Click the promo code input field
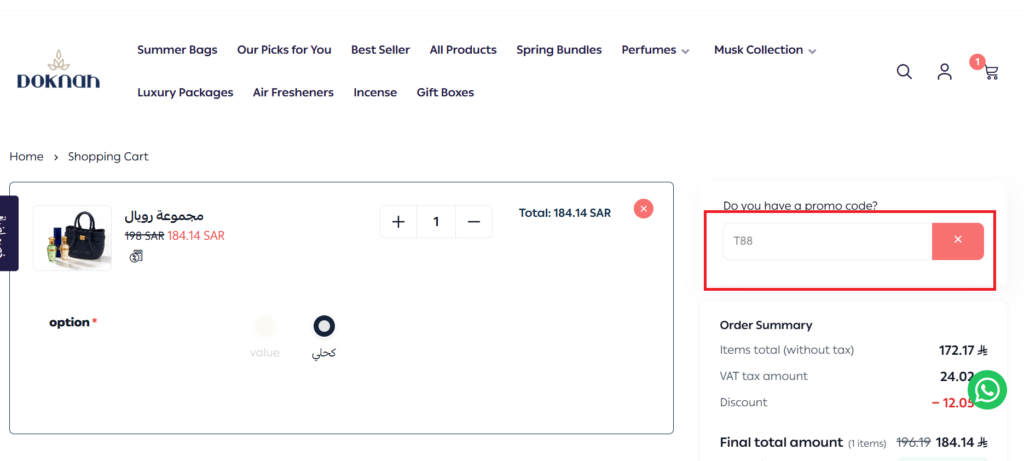This screenshot has height=461, width=1024. pyautogui.click(x=827, y=241)
